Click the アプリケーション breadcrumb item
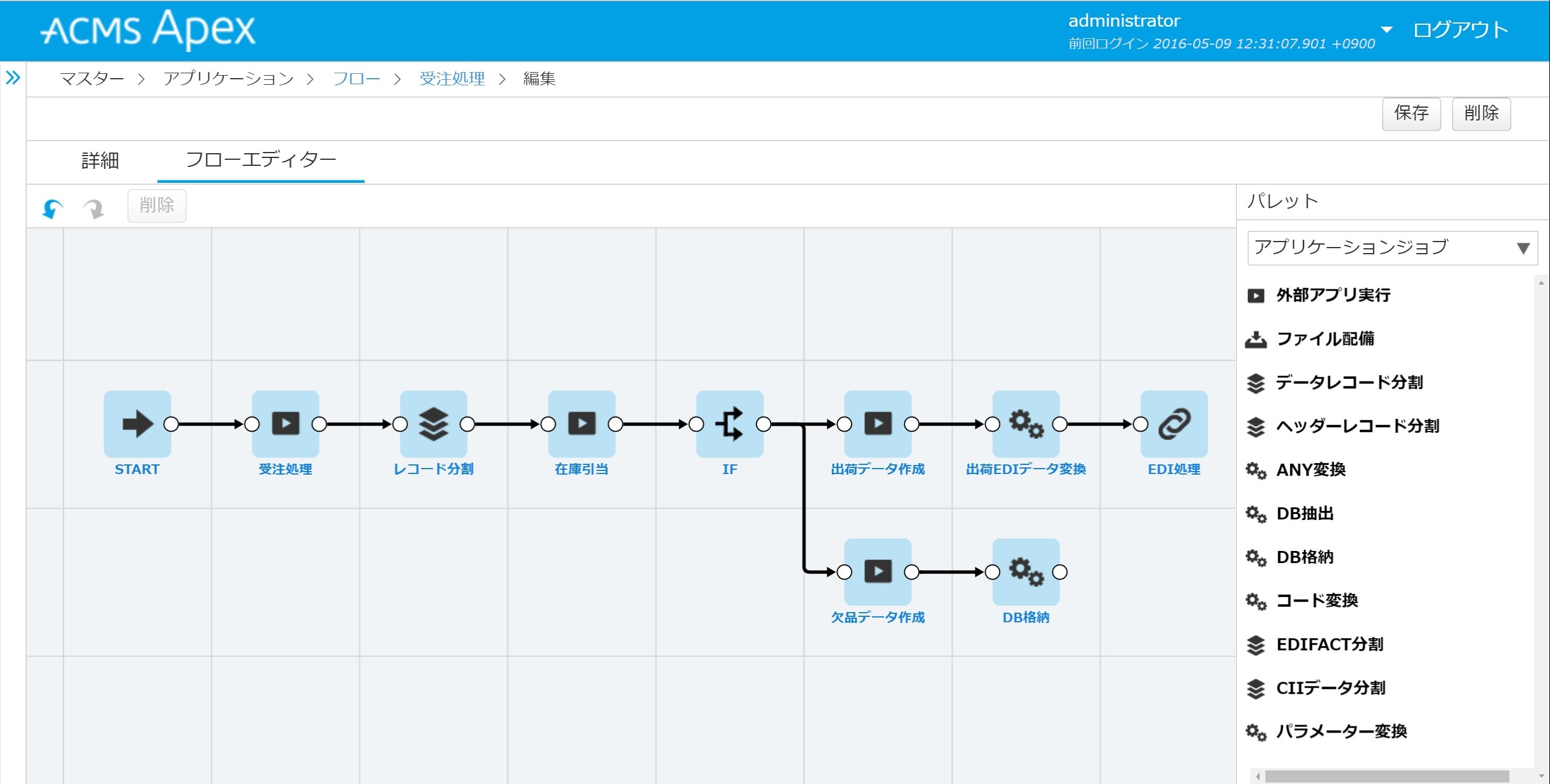 click(x=228, y=78)
